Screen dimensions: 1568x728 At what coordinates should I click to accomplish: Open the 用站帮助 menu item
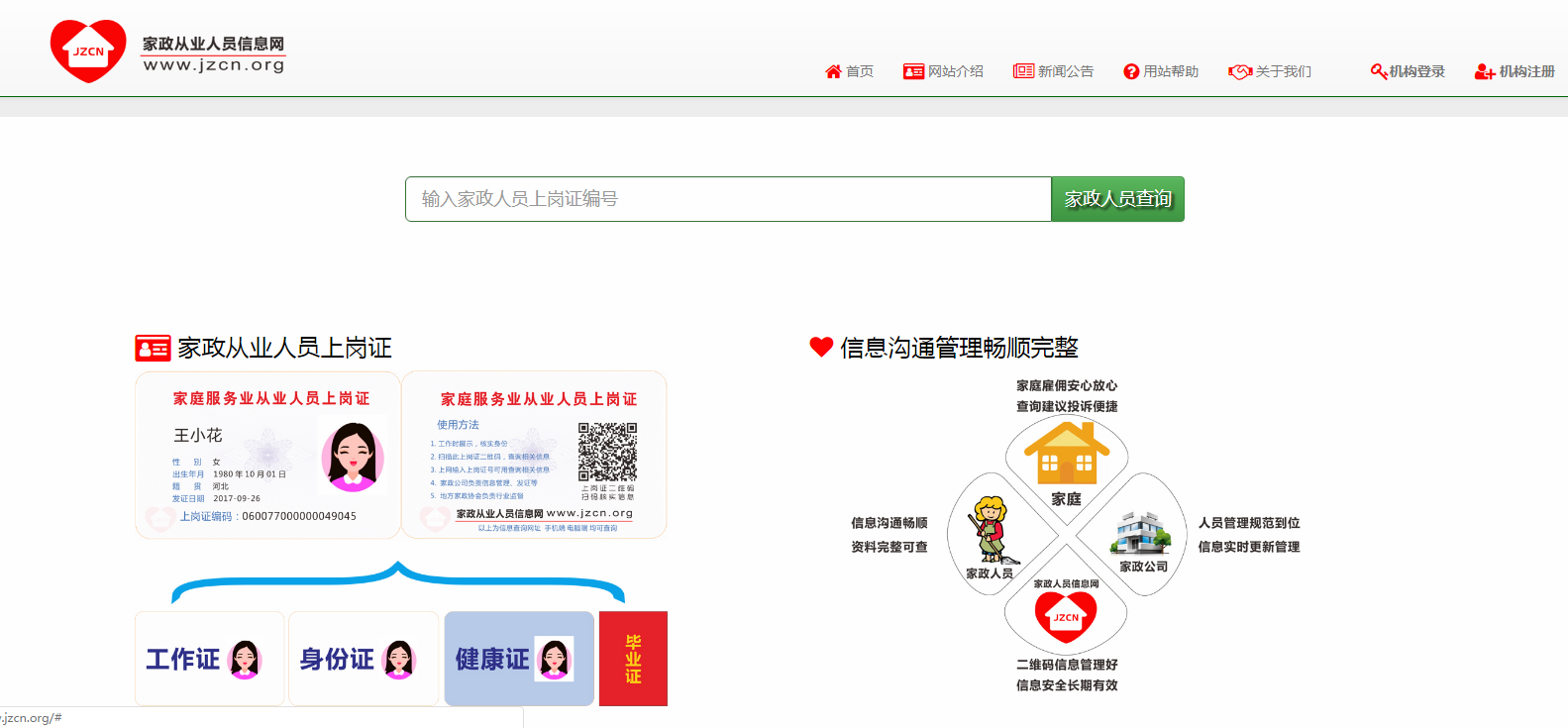1171,71
